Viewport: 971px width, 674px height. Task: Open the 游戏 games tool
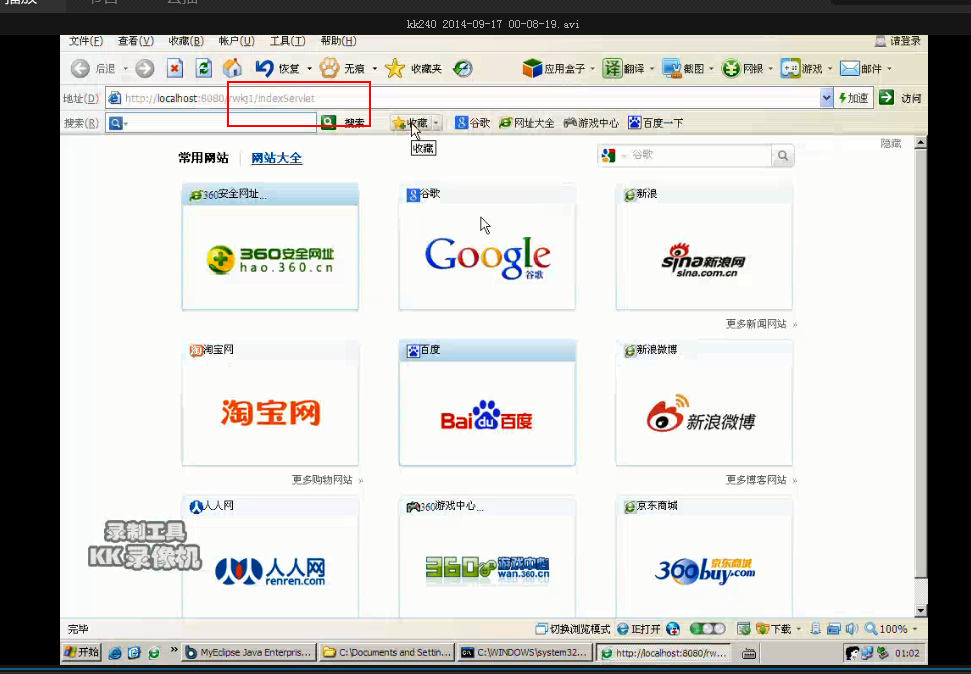tap(801, 68)
